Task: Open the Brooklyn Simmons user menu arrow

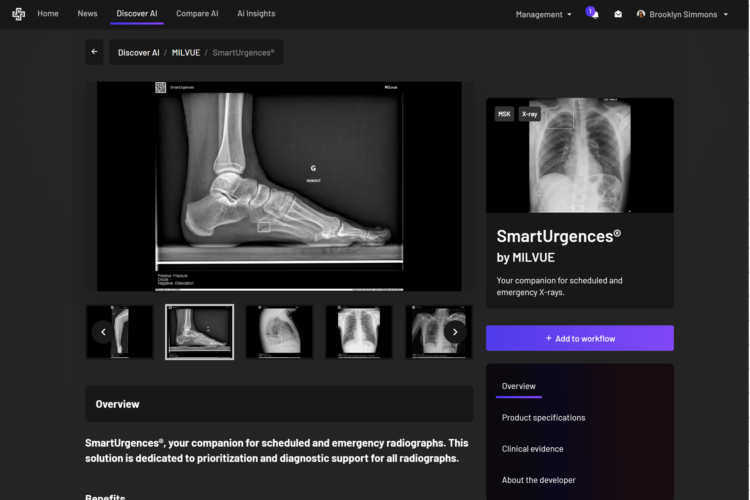Action: [726, 14]
